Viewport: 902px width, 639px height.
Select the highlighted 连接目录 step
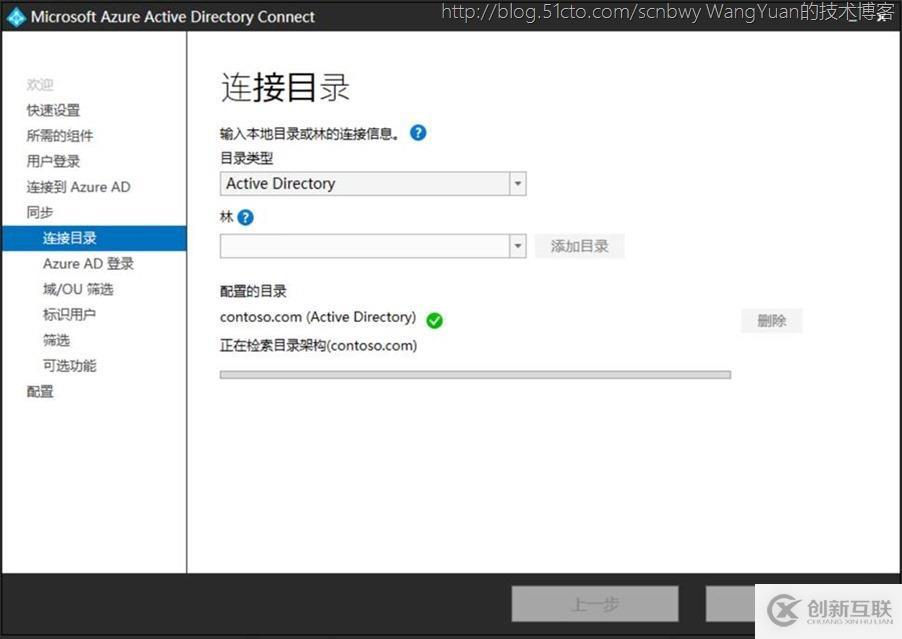coord(94,238)
